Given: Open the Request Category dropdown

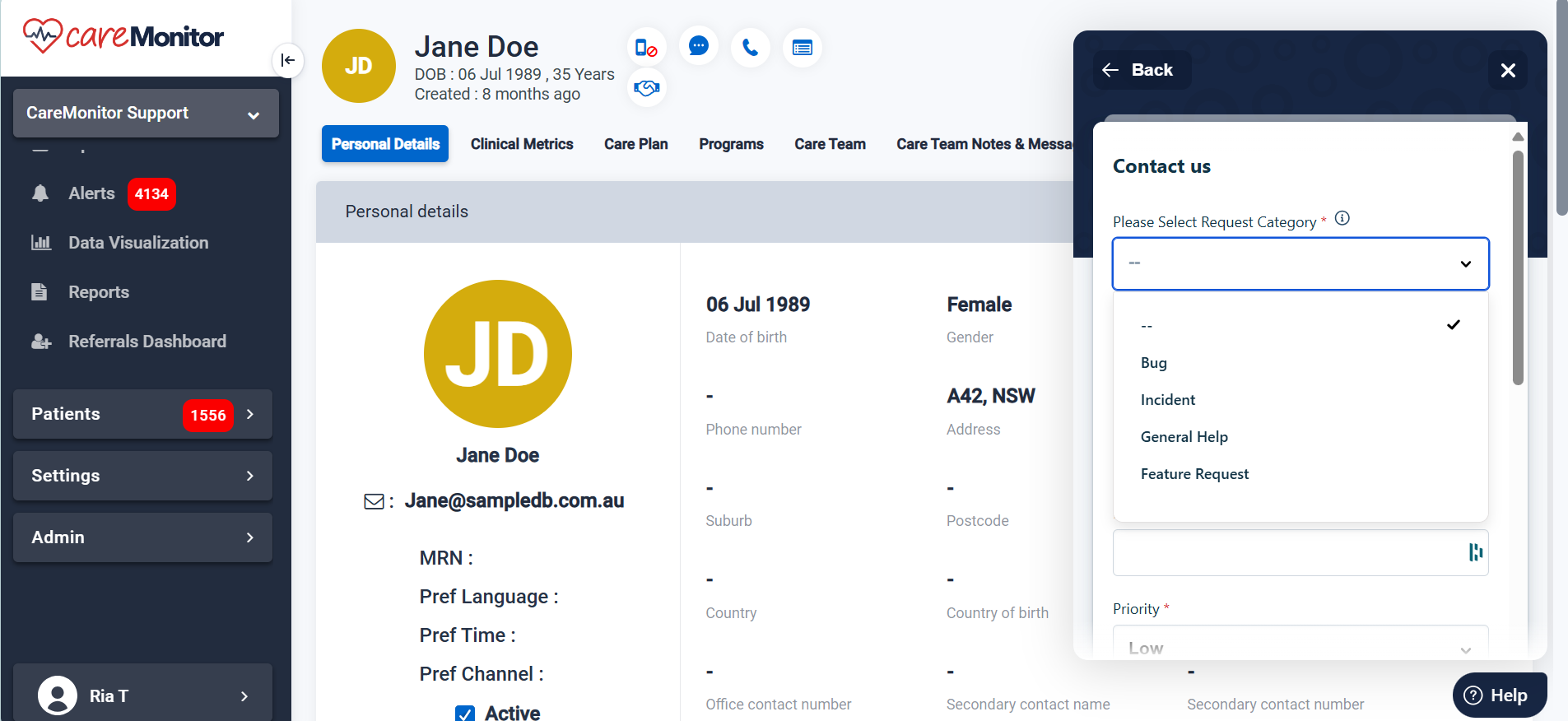Looking at the screenshot, I should click(1300, 263).
